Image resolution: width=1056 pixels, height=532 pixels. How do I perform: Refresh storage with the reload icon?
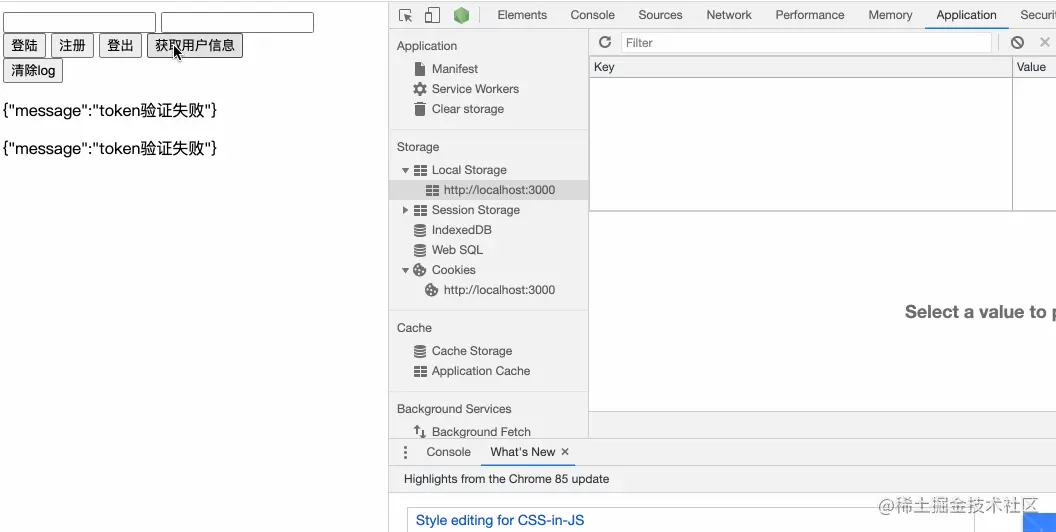click(605, 42)
